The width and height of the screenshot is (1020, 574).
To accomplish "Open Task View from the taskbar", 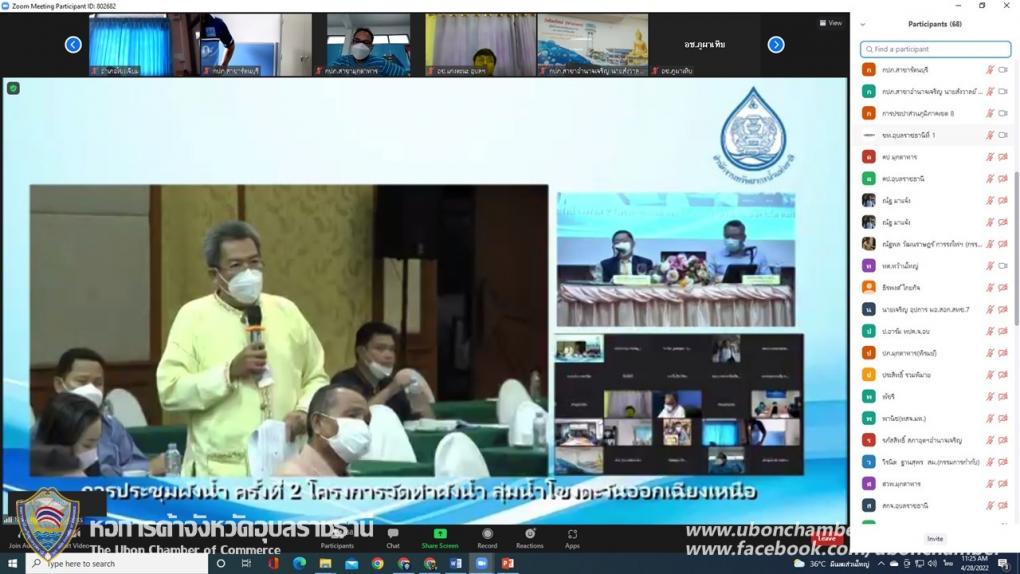I will pyautogui.click(x=247, y=563).
